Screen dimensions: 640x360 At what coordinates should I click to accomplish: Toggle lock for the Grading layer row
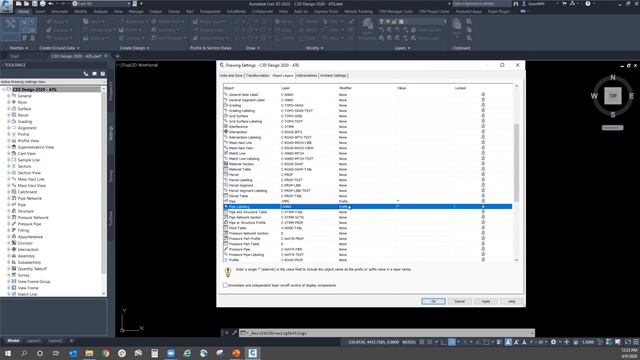[483, 105]
